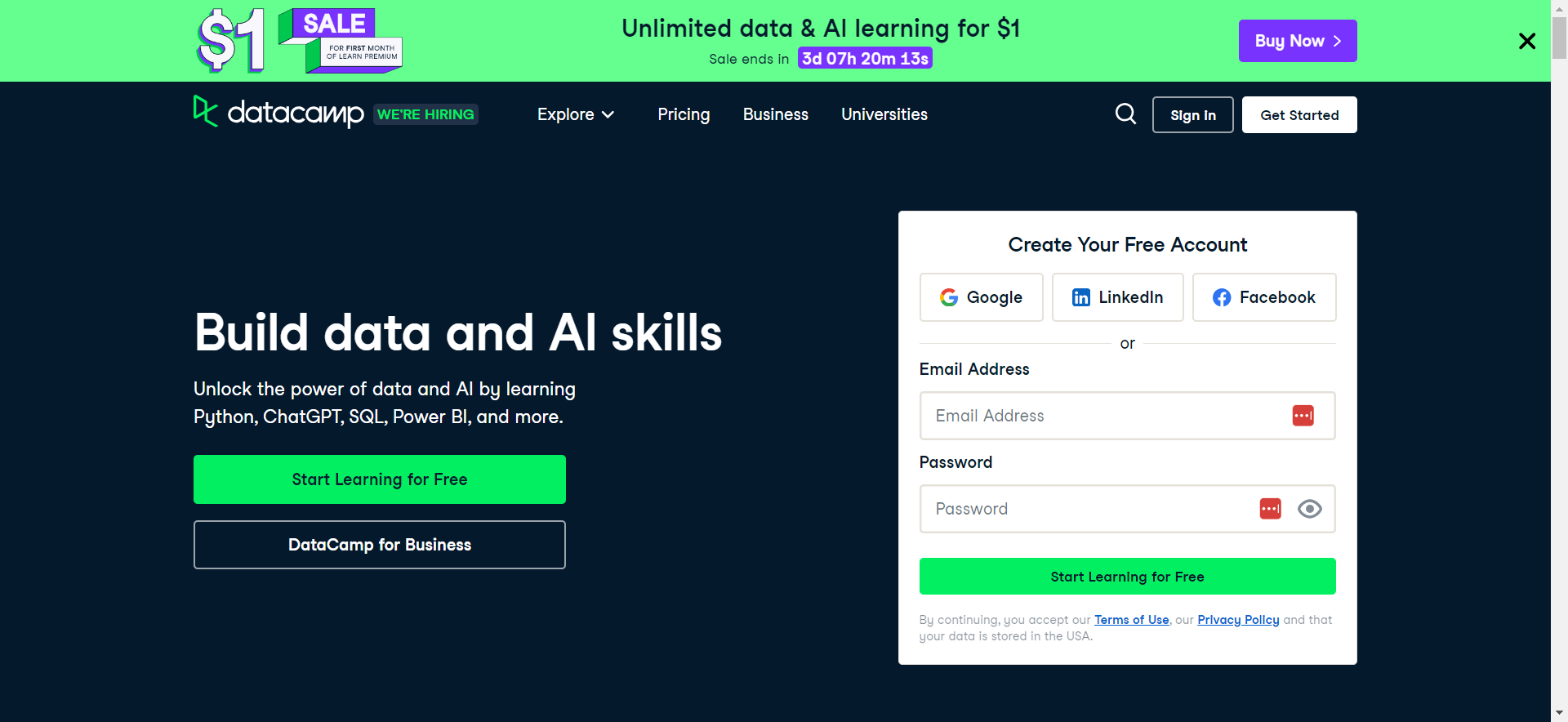The image size is (1568, 722).
Task: Focus the Email Address input field
Action: (1127, 416)
